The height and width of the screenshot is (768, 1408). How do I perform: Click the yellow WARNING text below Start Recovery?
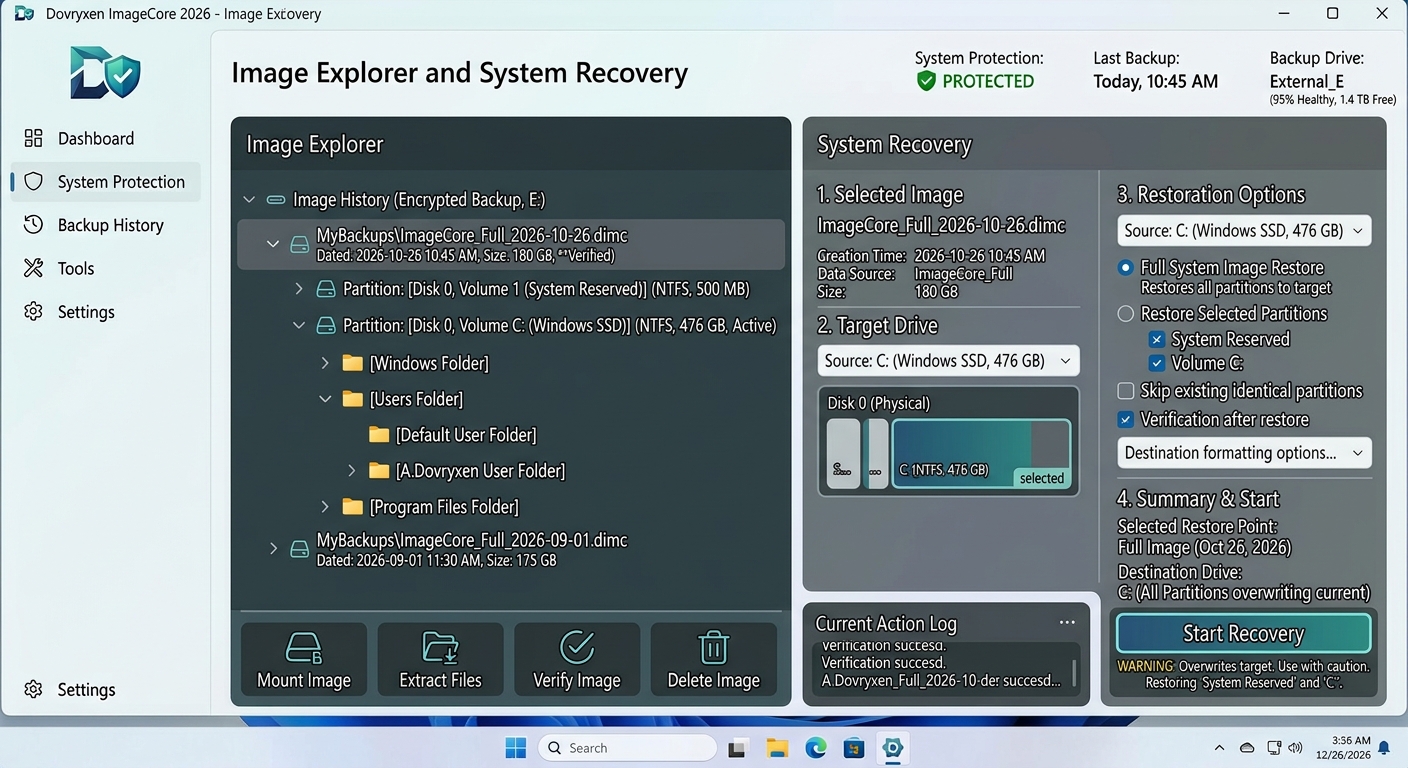coord(1145,666)
